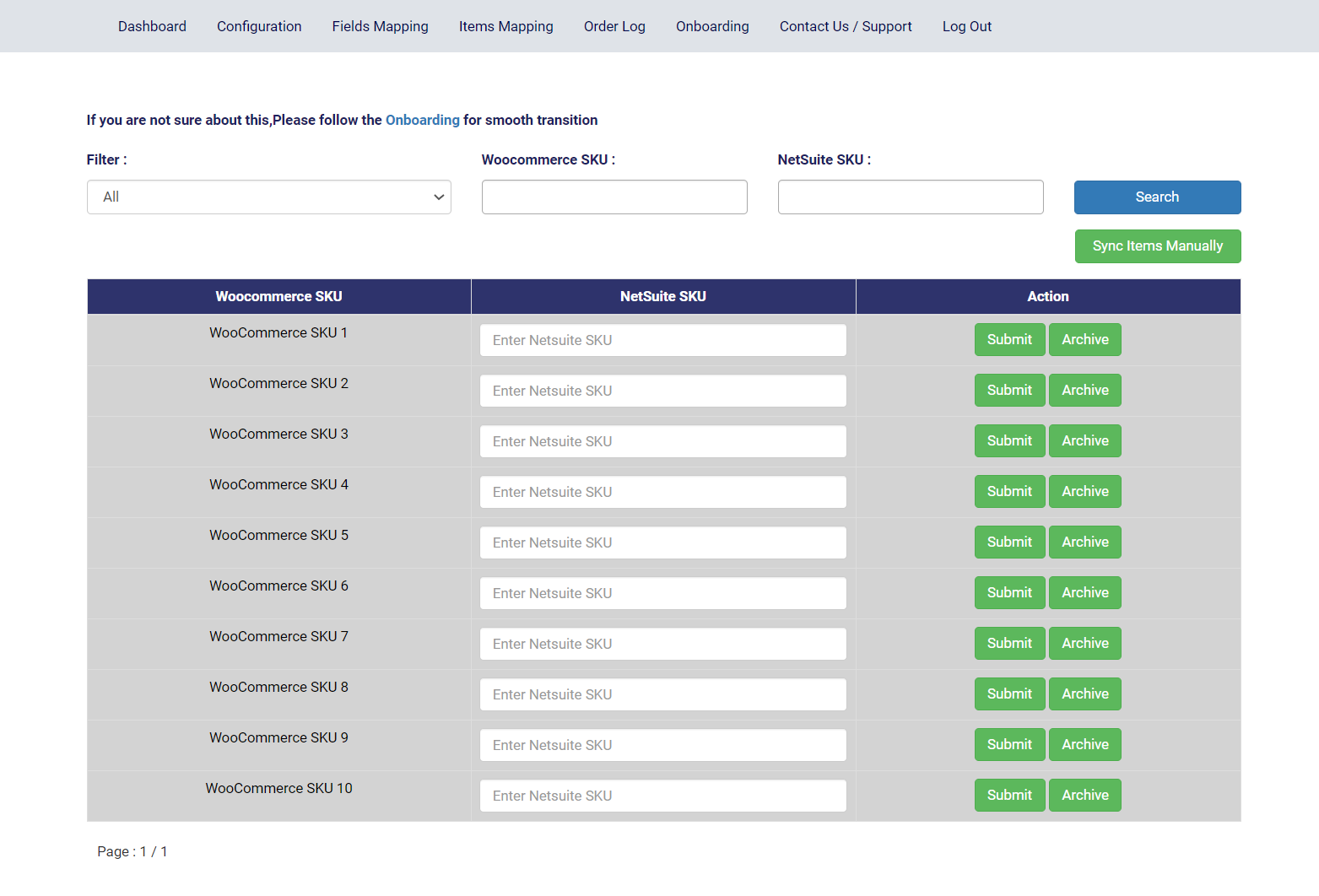Viewport: 1319px width, 896px height.
Task: Submit the mapping for WooCommerce SKU 8
Action: coord(1009,694)
